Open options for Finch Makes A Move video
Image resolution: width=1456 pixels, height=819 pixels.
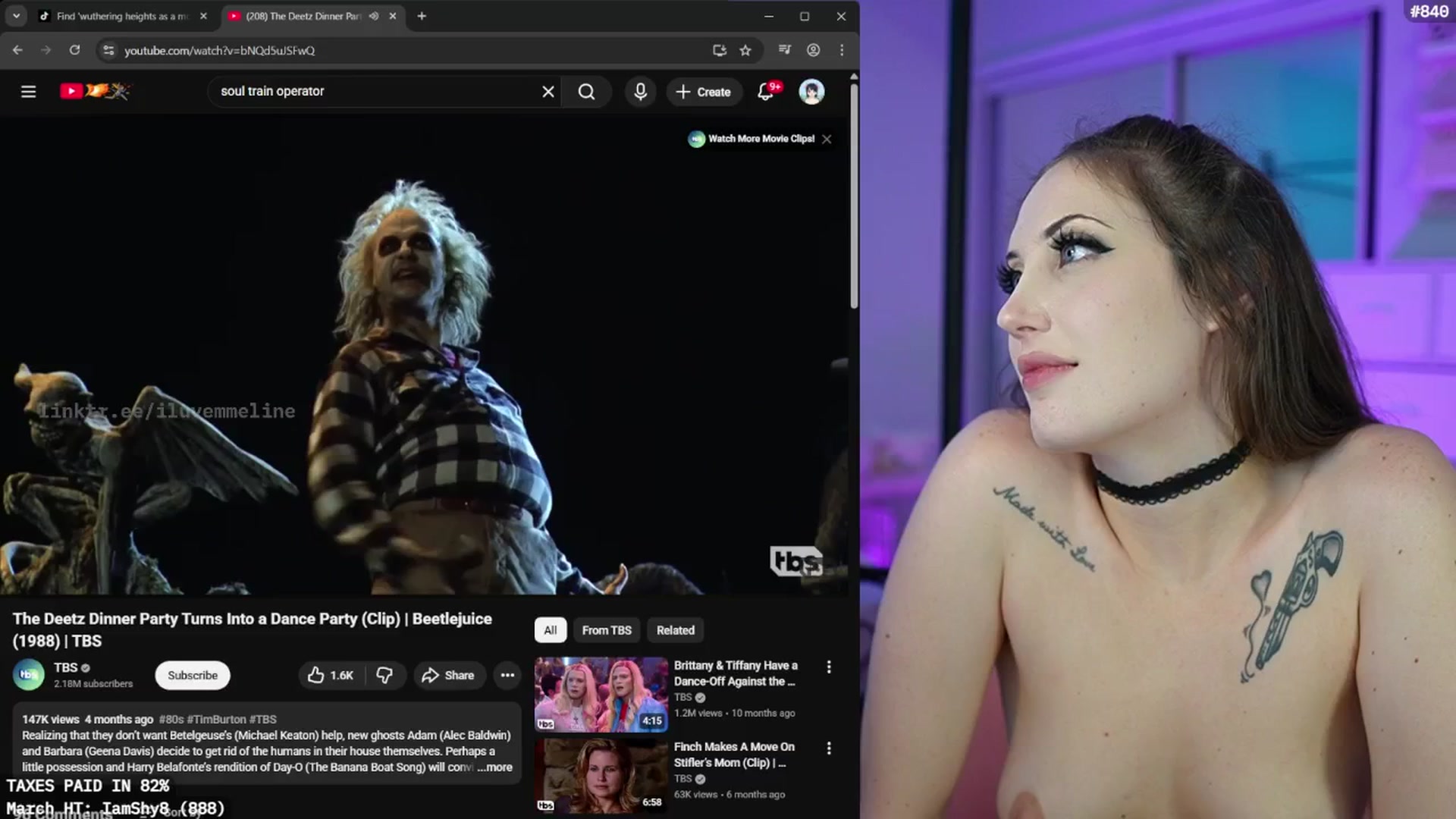click(x=829, y=748)
